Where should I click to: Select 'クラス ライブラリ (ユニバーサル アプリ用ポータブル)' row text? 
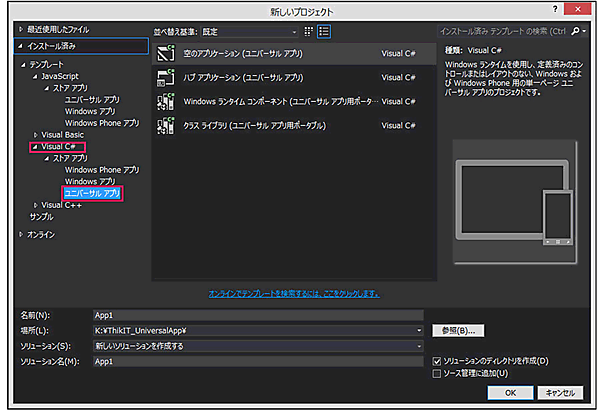pos(254,126)
